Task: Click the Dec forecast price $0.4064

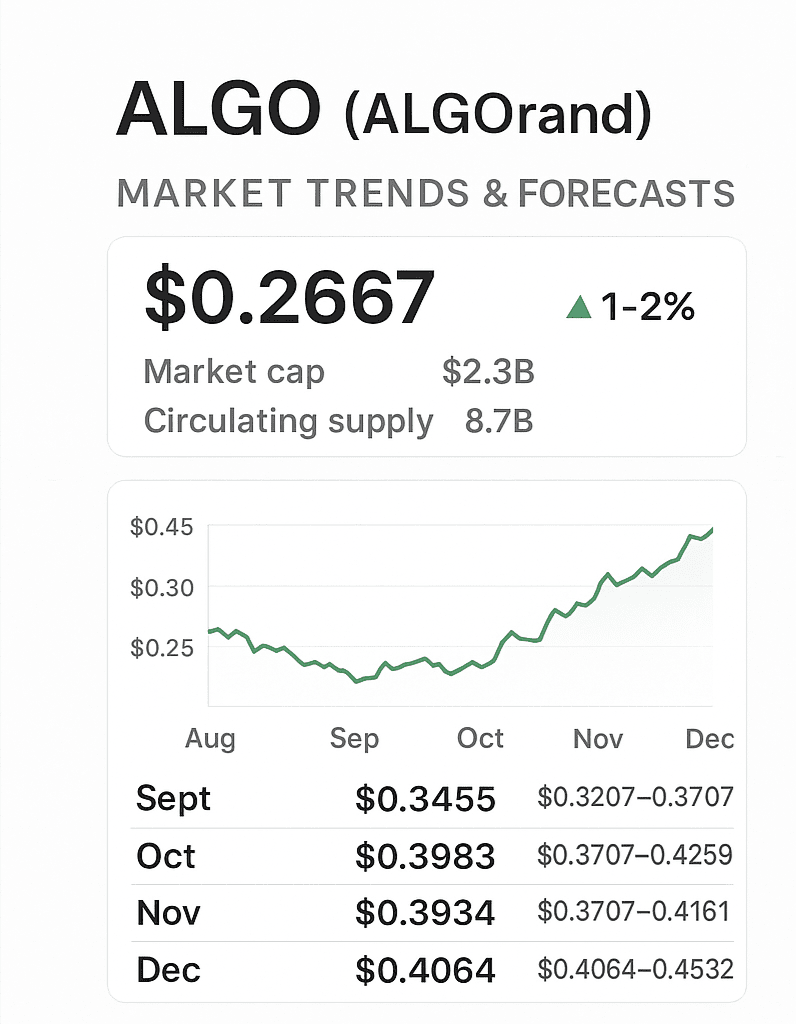Action: [x=425, y=971]
